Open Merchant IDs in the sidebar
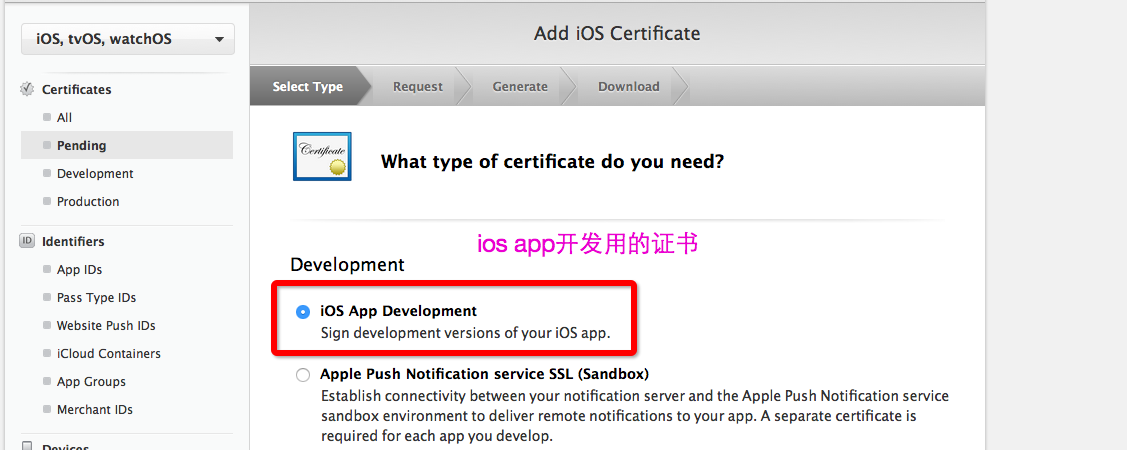Screen dimensions: 1127x450 click(x=95, y=410)
